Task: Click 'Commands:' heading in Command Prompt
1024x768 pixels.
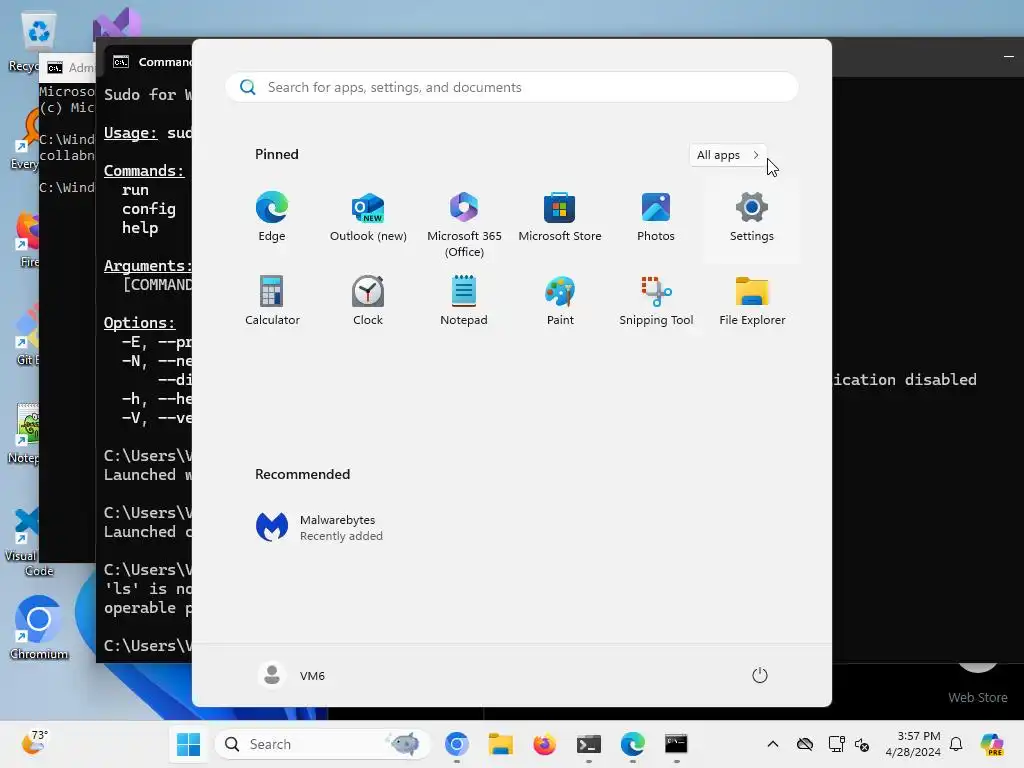Action: (144, 171)
